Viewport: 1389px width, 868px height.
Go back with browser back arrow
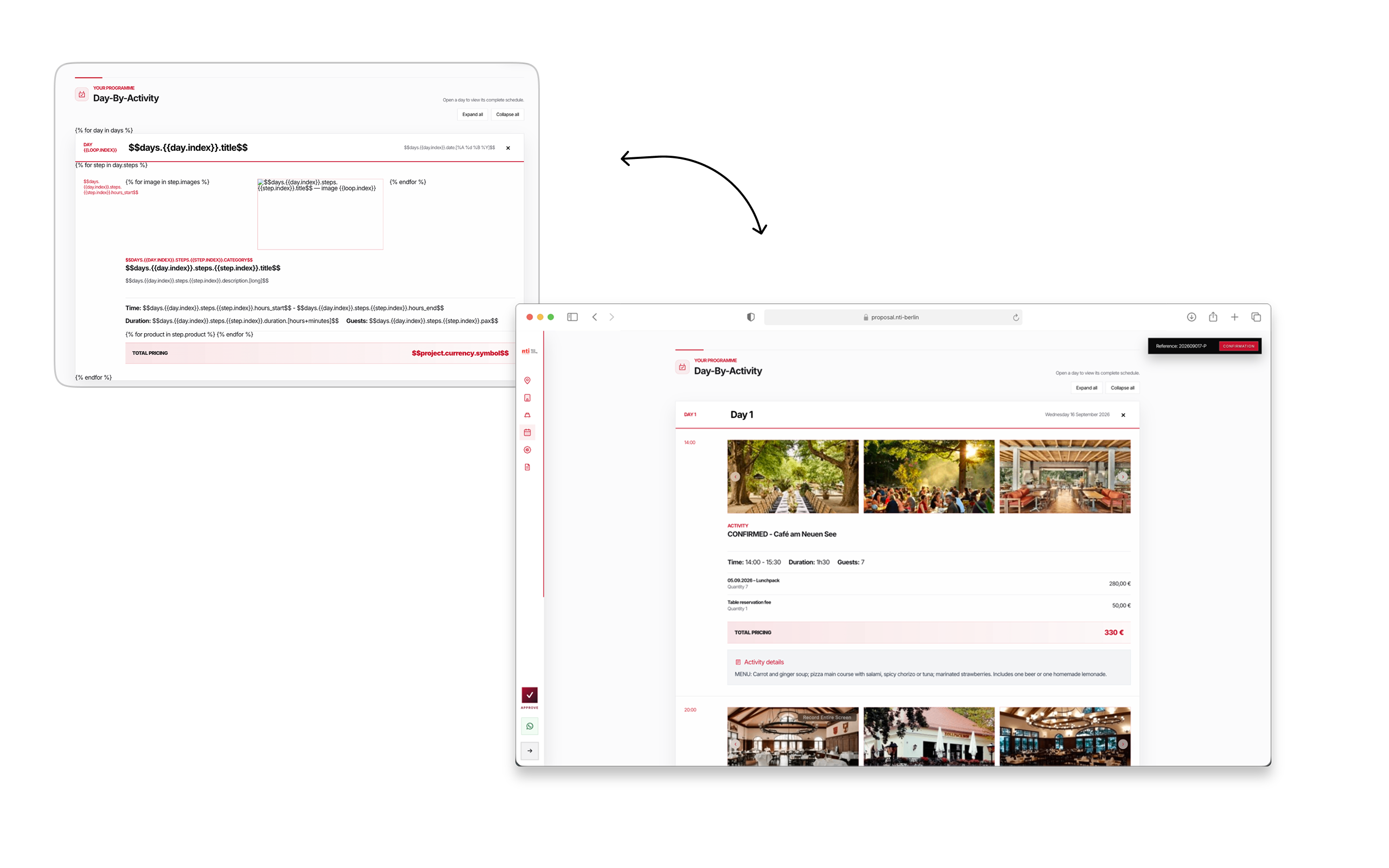[595, 317]
